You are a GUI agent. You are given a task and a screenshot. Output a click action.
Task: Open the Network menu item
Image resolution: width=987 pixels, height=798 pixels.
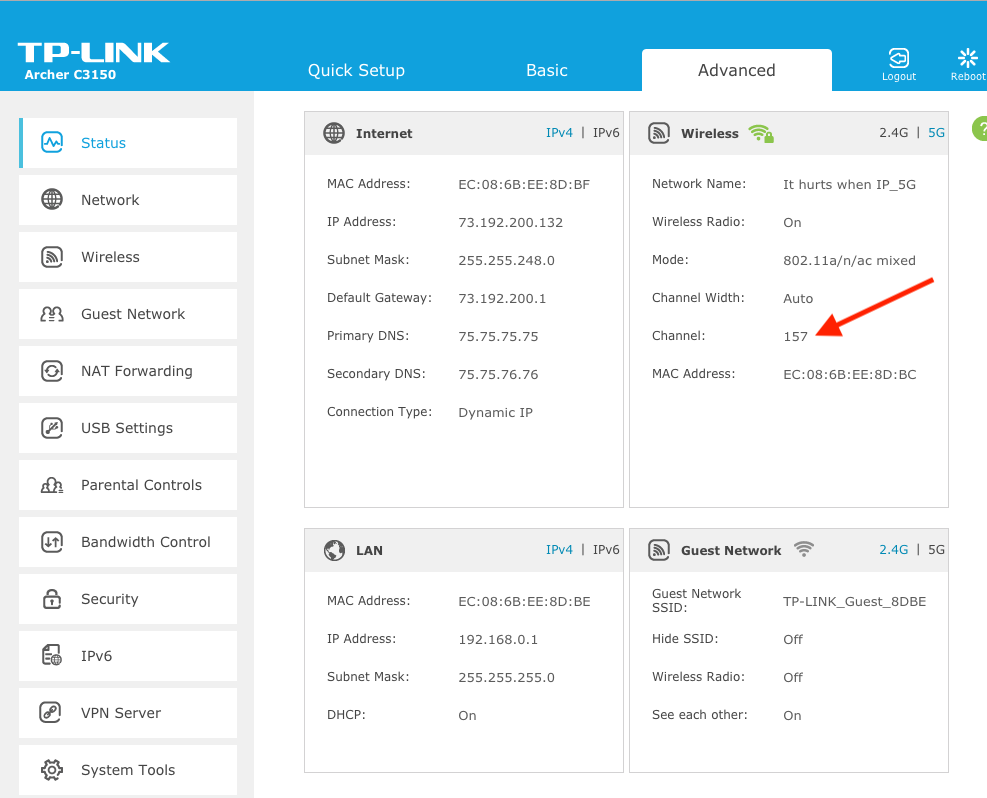(x=128, y=200)
